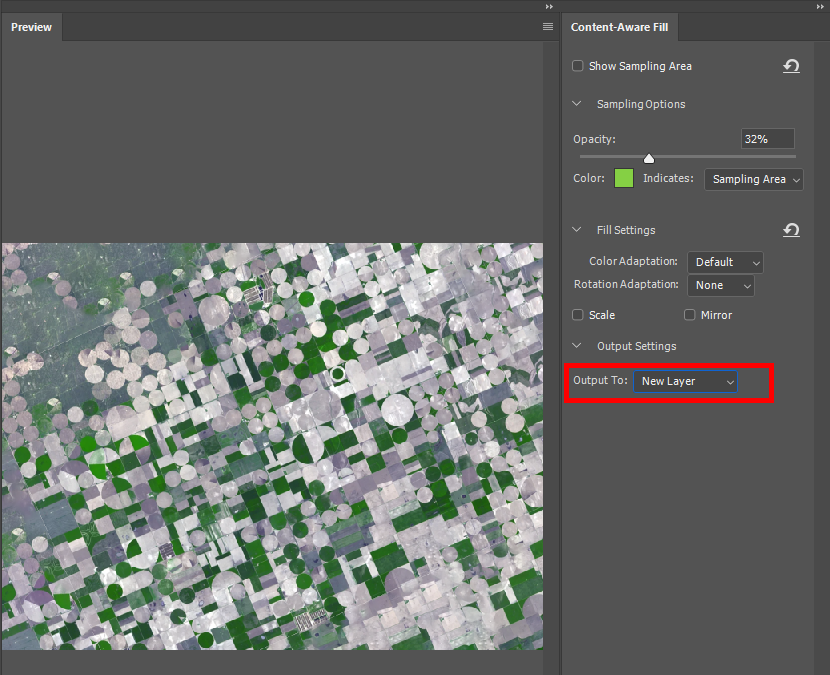Collapse the Fill Settings section
The width and height of the screenshot is (830, 675).
tap(577, 230)
